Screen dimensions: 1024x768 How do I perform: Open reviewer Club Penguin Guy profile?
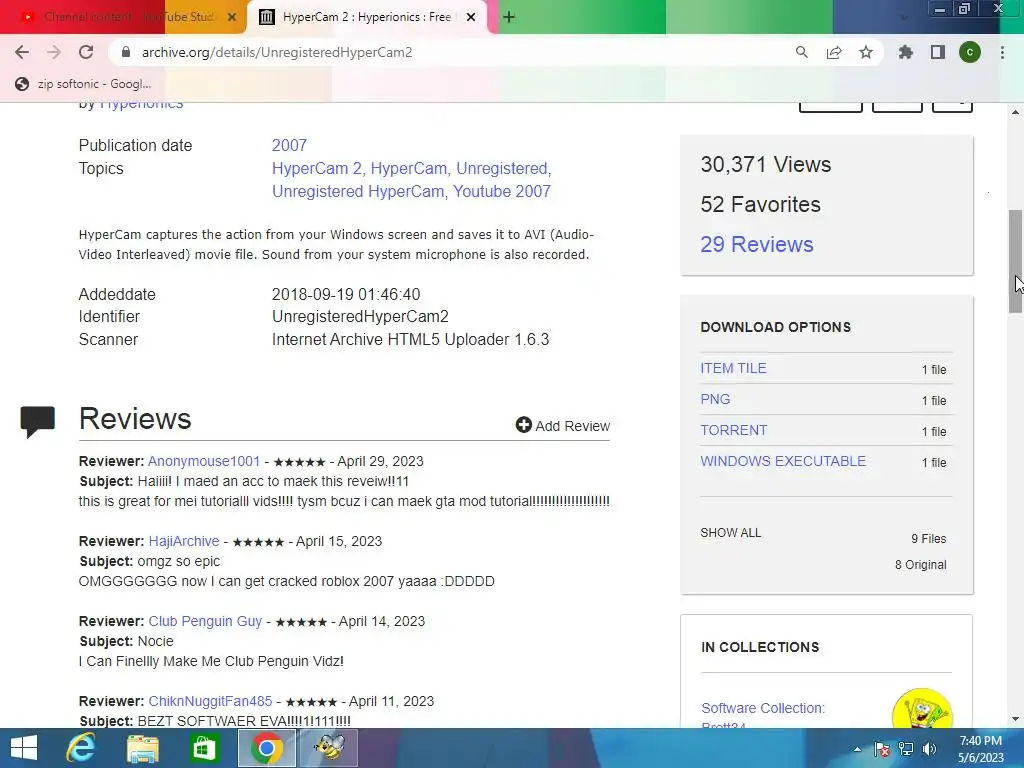(205, 621)
